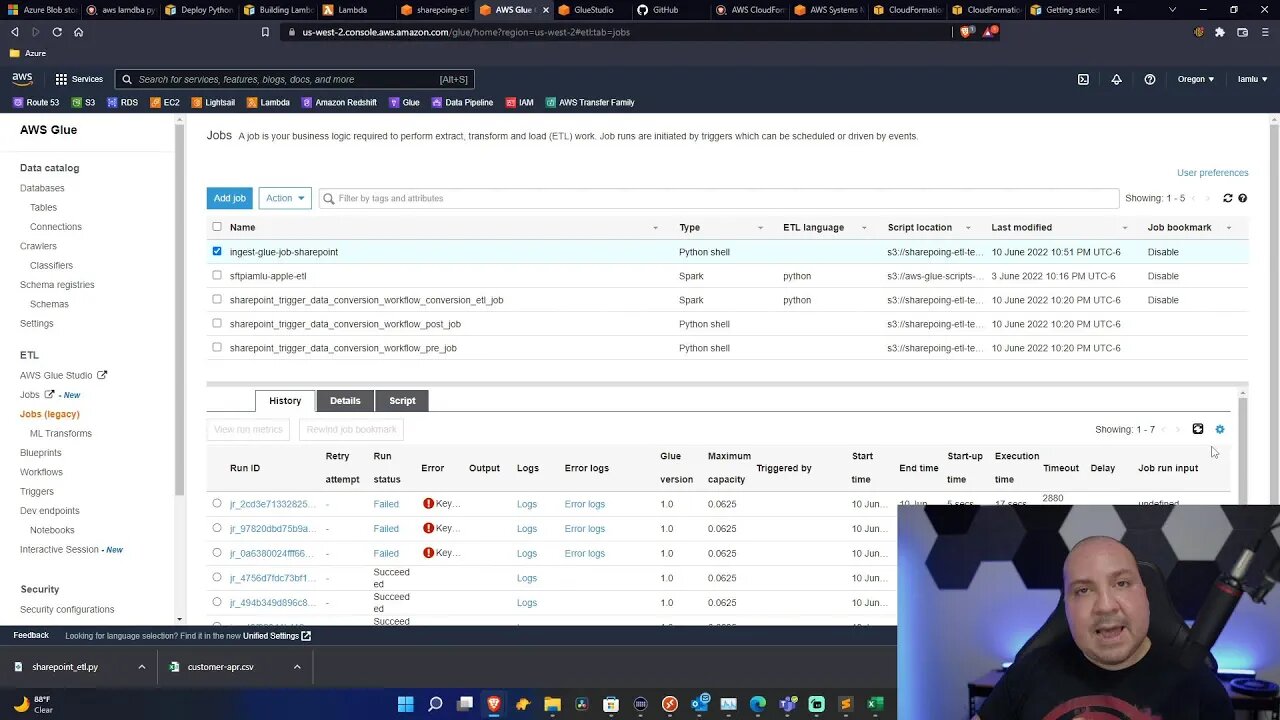Click the Brave Shields icon in address bar
This screenshot has height=720, width=1280.
coord(966,32)
